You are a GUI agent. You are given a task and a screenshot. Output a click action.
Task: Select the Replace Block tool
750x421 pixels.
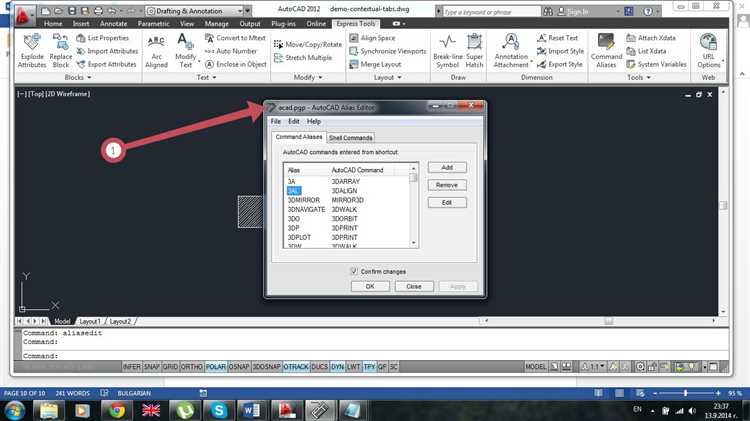(x=61, y=51)
